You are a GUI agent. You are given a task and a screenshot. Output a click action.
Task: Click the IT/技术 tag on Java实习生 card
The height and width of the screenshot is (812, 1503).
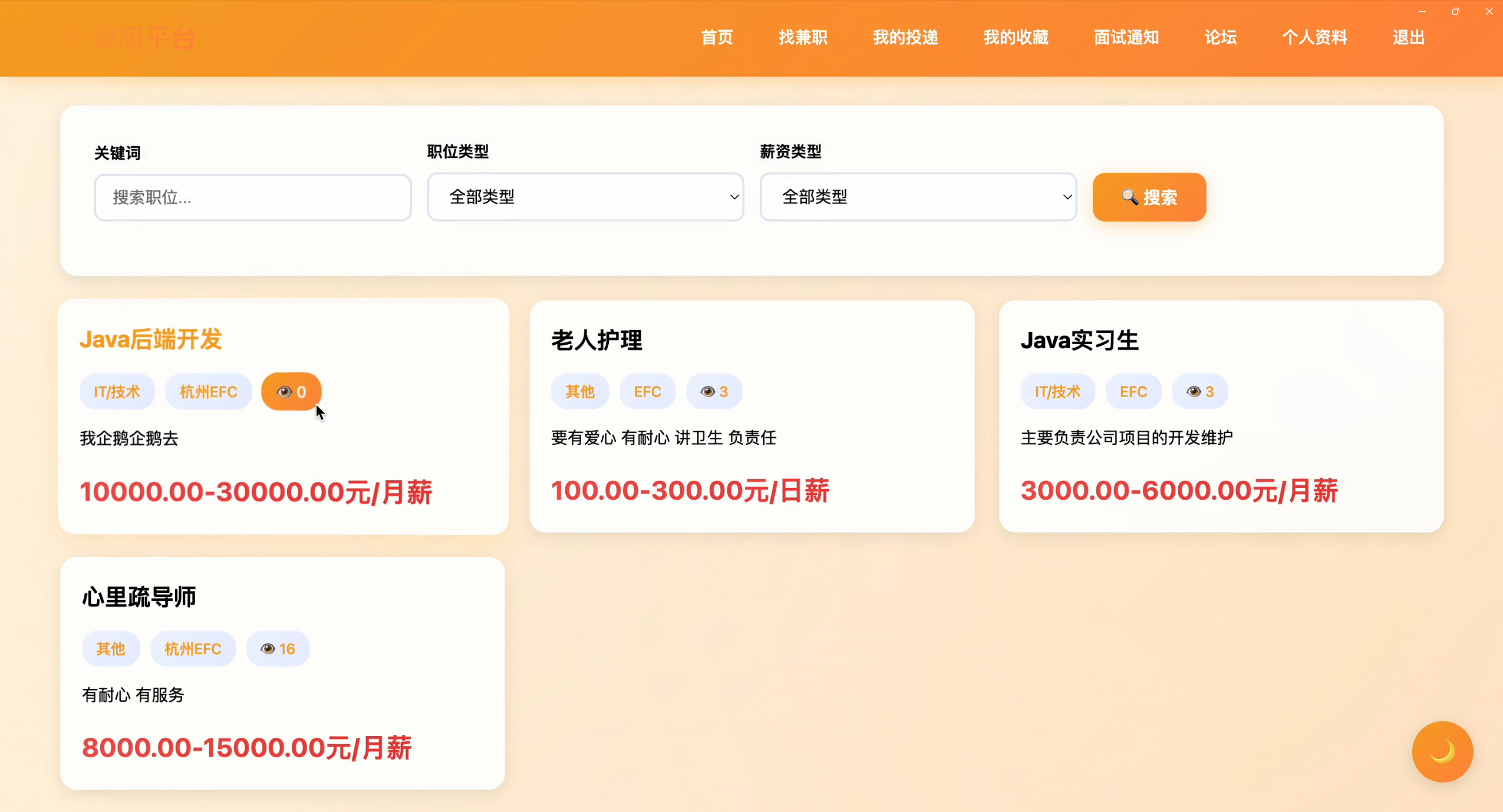click(x=1057, y=392)
